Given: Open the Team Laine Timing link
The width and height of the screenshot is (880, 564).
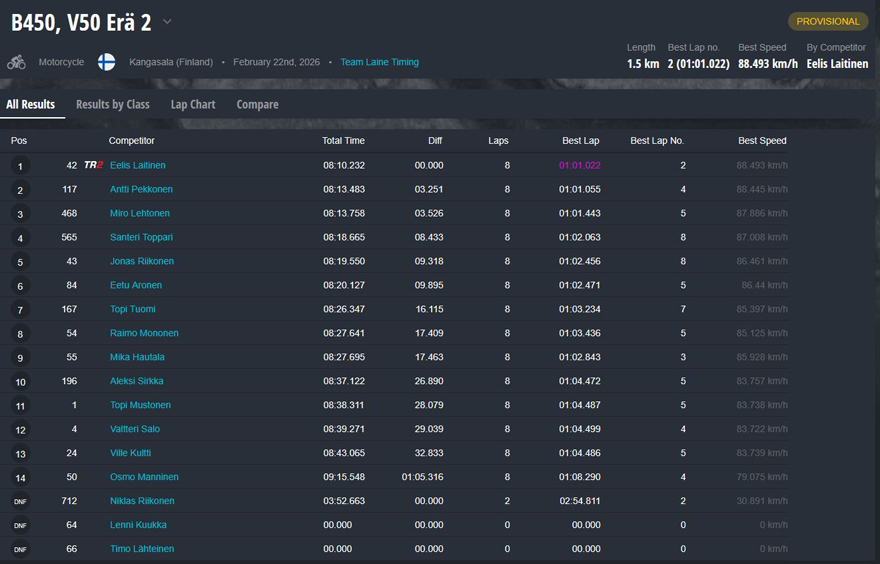Looking at the screenshot, I should 379,62.
